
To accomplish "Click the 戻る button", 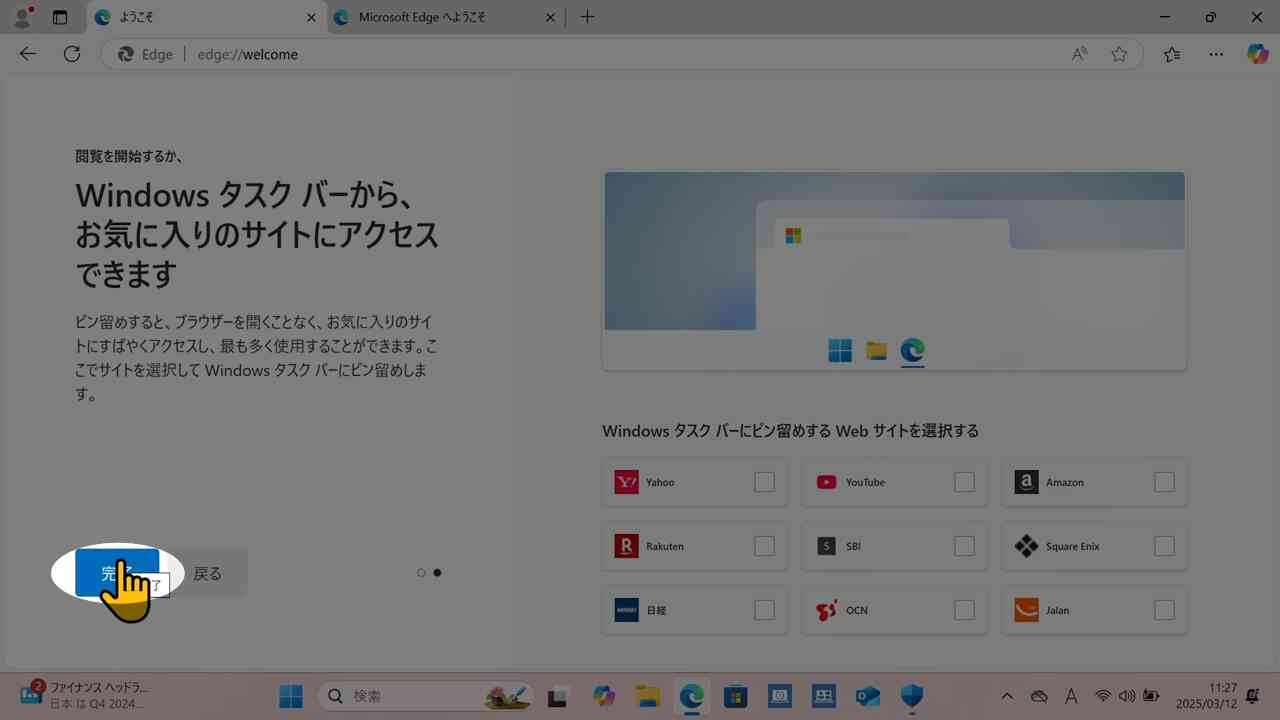I will [207, 574].
